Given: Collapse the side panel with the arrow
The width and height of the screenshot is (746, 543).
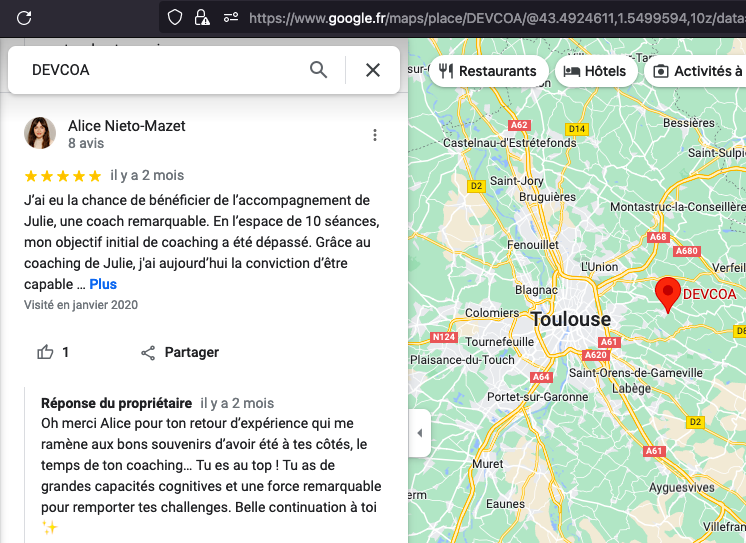Looking at the screenshot, I should [420, 433].
